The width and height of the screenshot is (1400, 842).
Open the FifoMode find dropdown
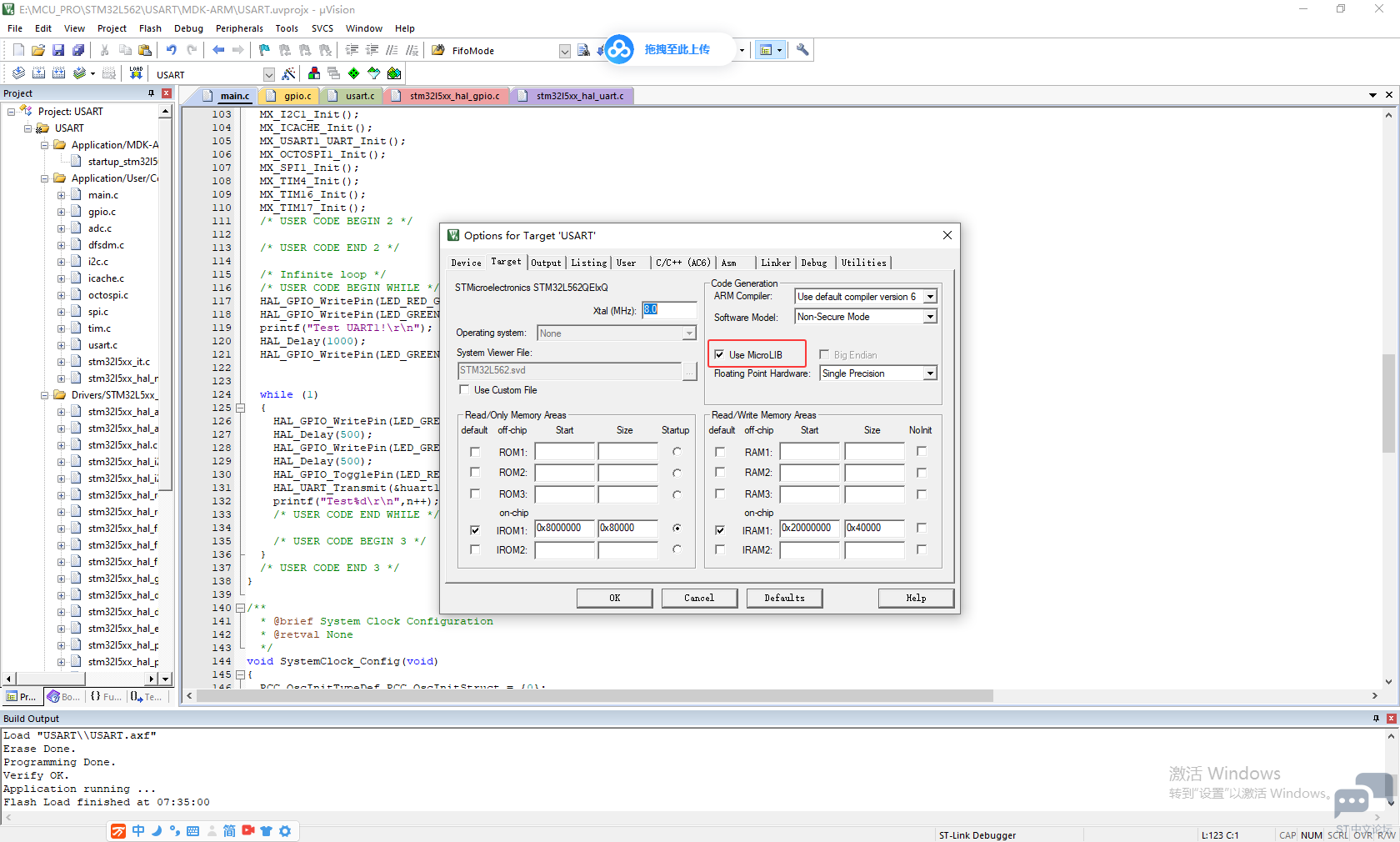(x=564, y=51)
